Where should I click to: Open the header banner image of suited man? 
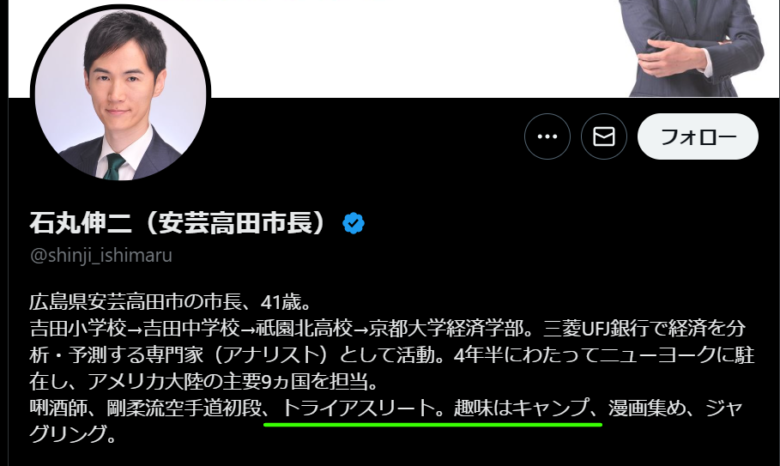(696, 48)
